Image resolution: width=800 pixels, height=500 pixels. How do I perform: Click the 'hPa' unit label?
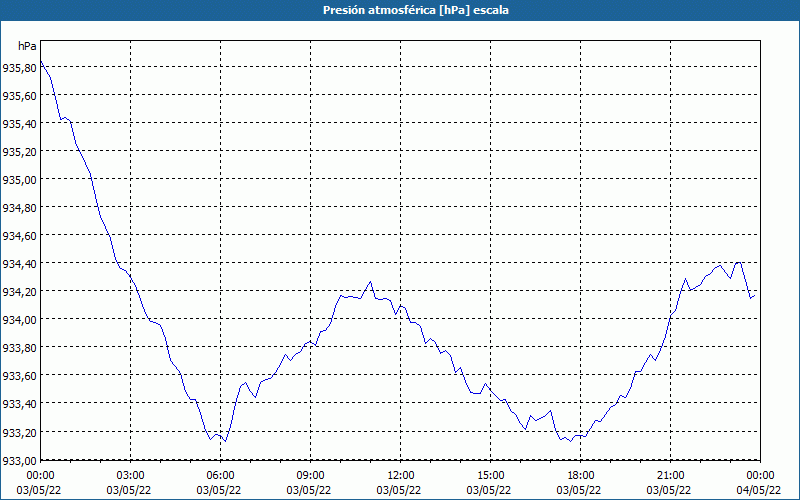[27, 46]
